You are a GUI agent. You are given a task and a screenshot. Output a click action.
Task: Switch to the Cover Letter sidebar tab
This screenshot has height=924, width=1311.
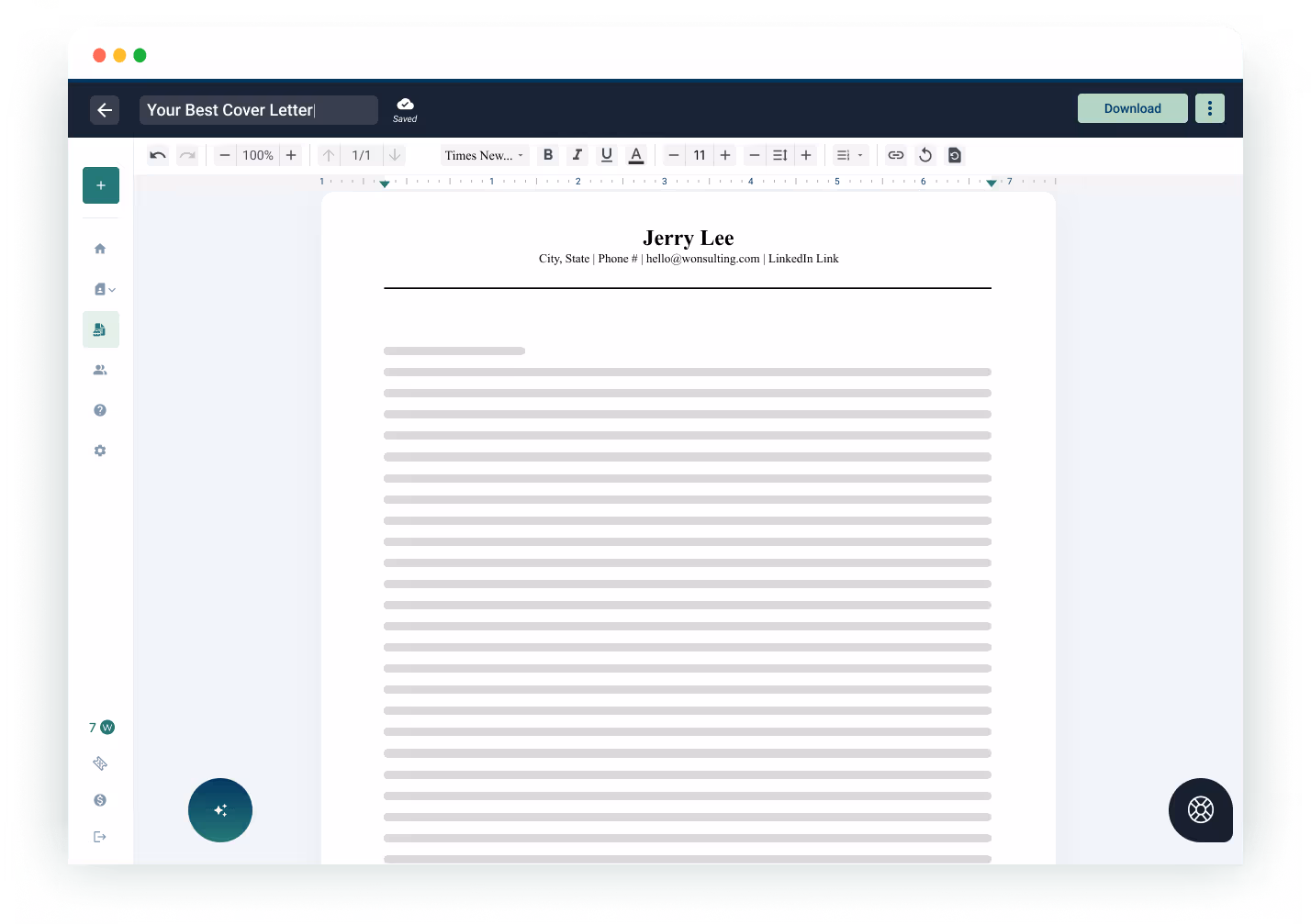coord(100,329)
